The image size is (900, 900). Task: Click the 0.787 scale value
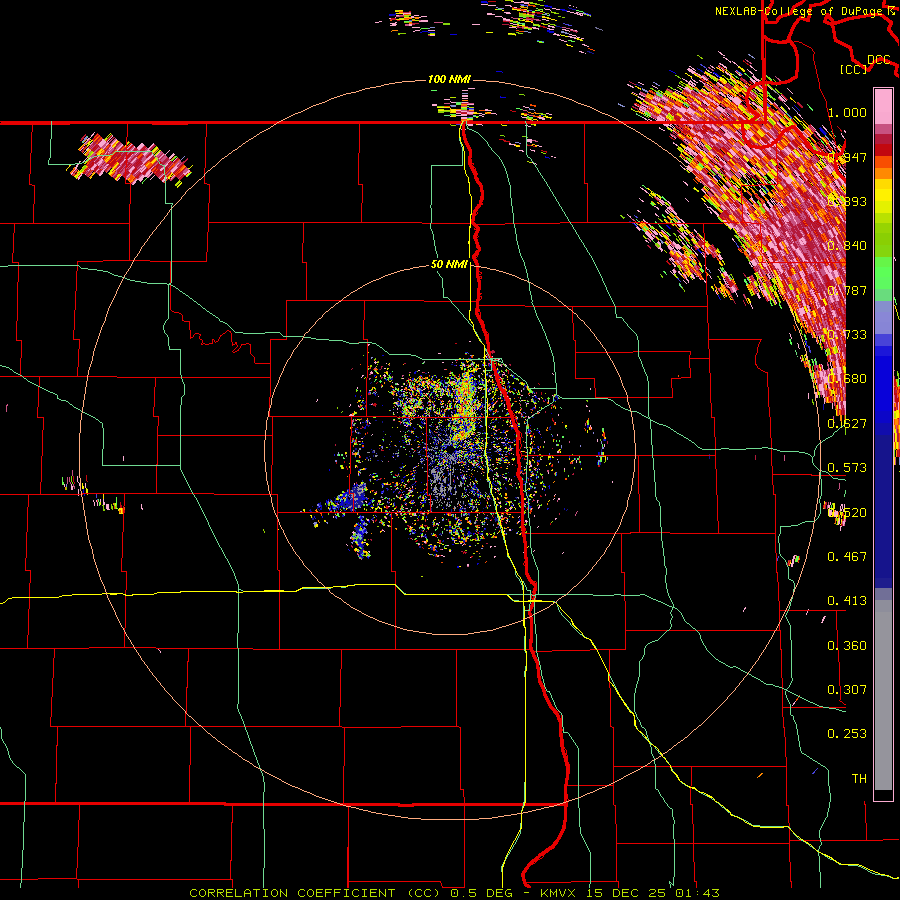pos(847,290)
